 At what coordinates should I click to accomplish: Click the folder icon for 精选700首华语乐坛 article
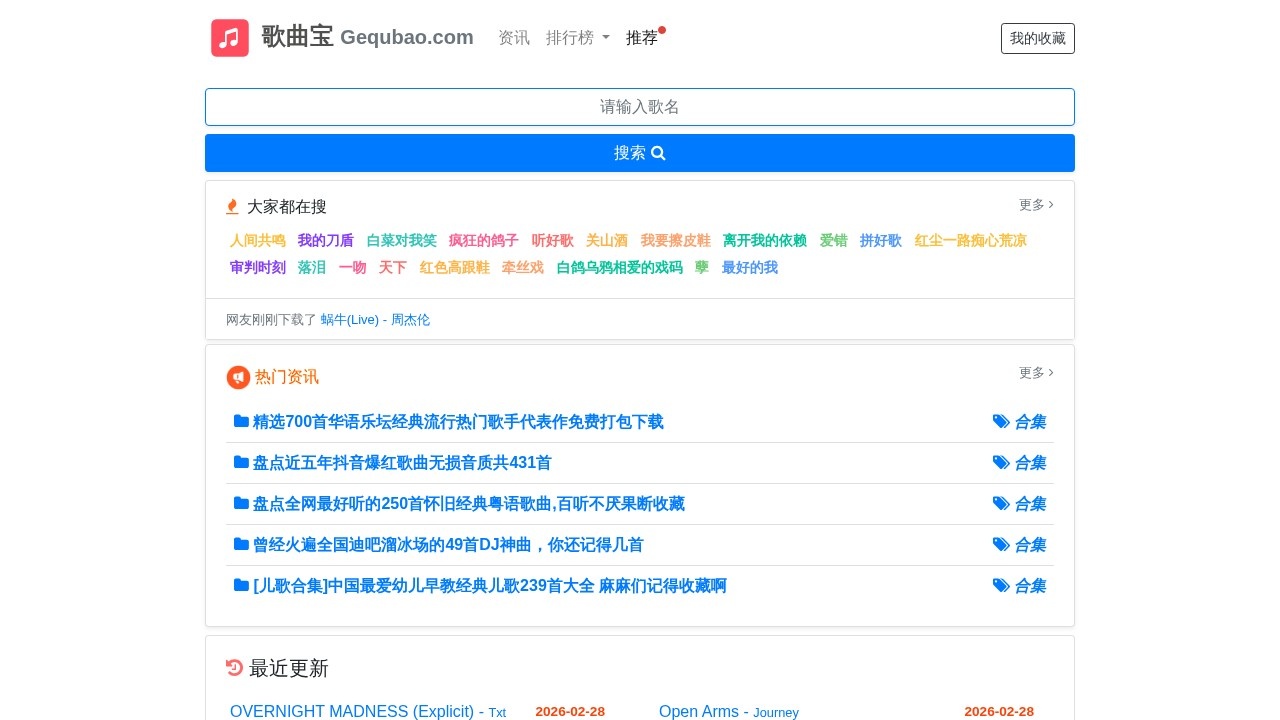point(241,422)
